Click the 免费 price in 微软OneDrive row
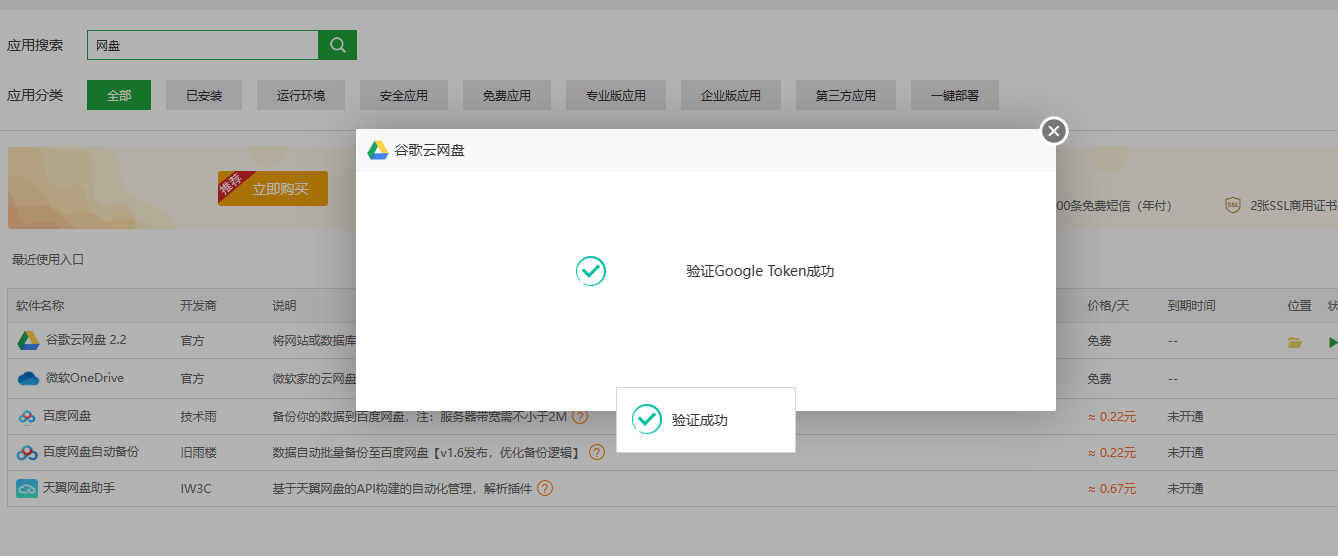 tap(1099, 379)
